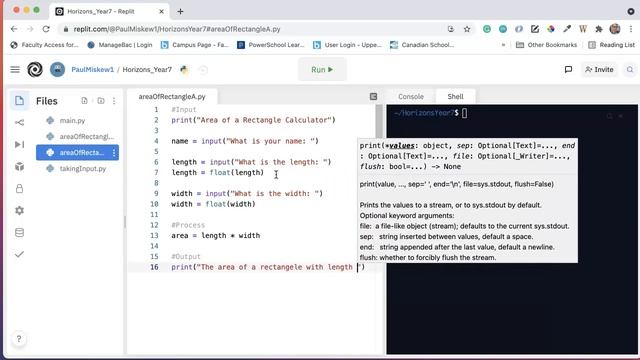The image size is (640, 360).
Task: Open the chat speech-bubble icon
Action: [568, 69]
